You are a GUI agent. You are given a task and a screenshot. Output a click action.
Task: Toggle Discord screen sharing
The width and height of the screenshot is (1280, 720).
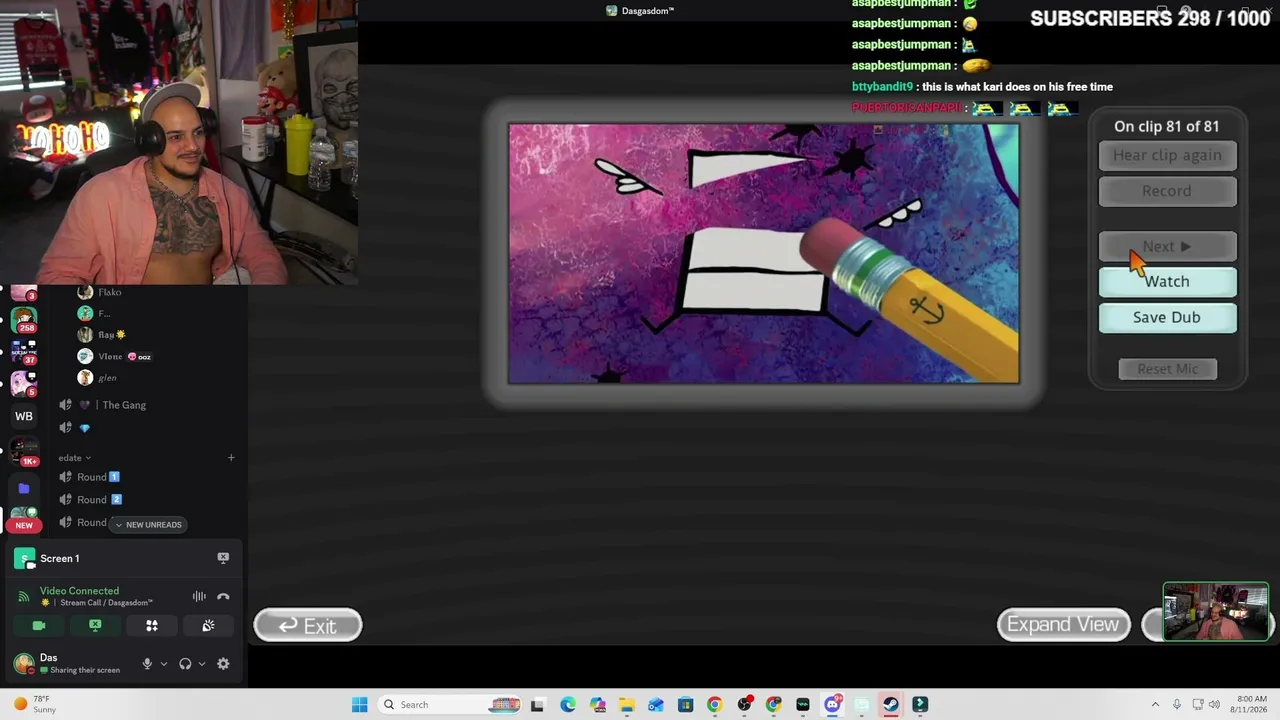click(x=95, y=625)
